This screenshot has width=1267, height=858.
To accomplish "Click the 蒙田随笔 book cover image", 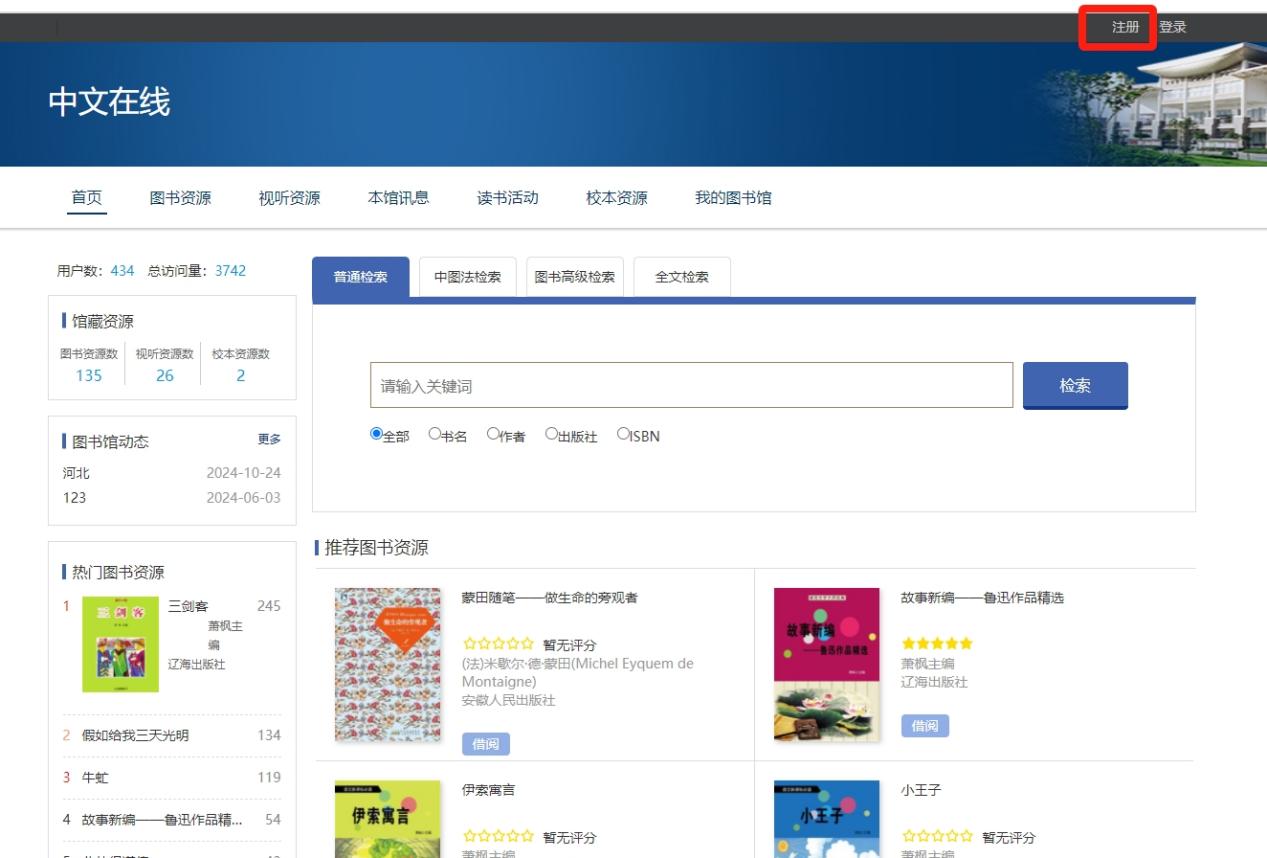I will (387, 664).
